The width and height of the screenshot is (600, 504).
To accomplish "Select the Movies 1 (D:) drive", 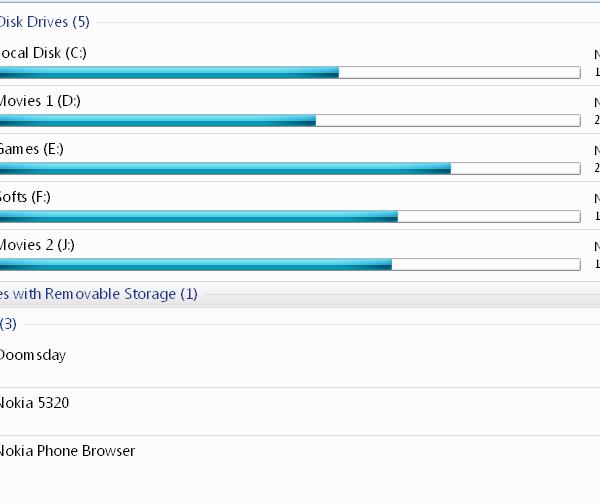I will 40,101.
